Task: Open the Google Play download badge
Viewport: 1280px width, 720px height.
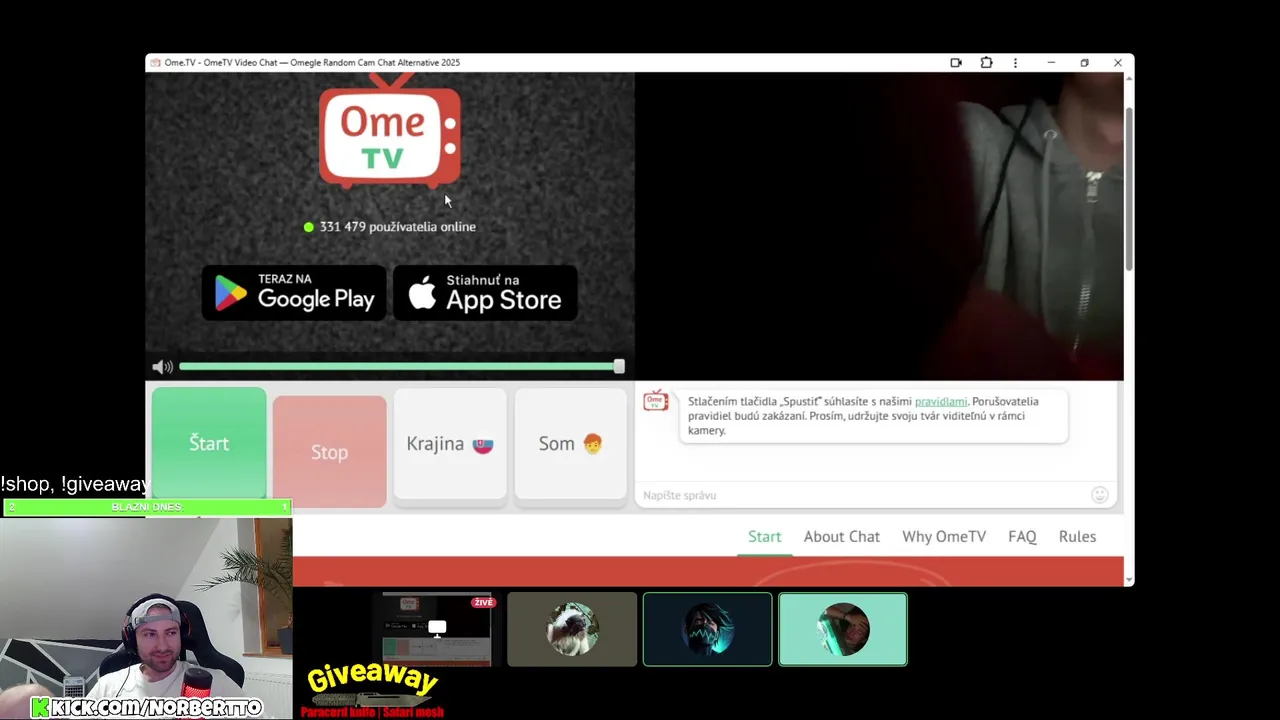Action: (294, 293)
